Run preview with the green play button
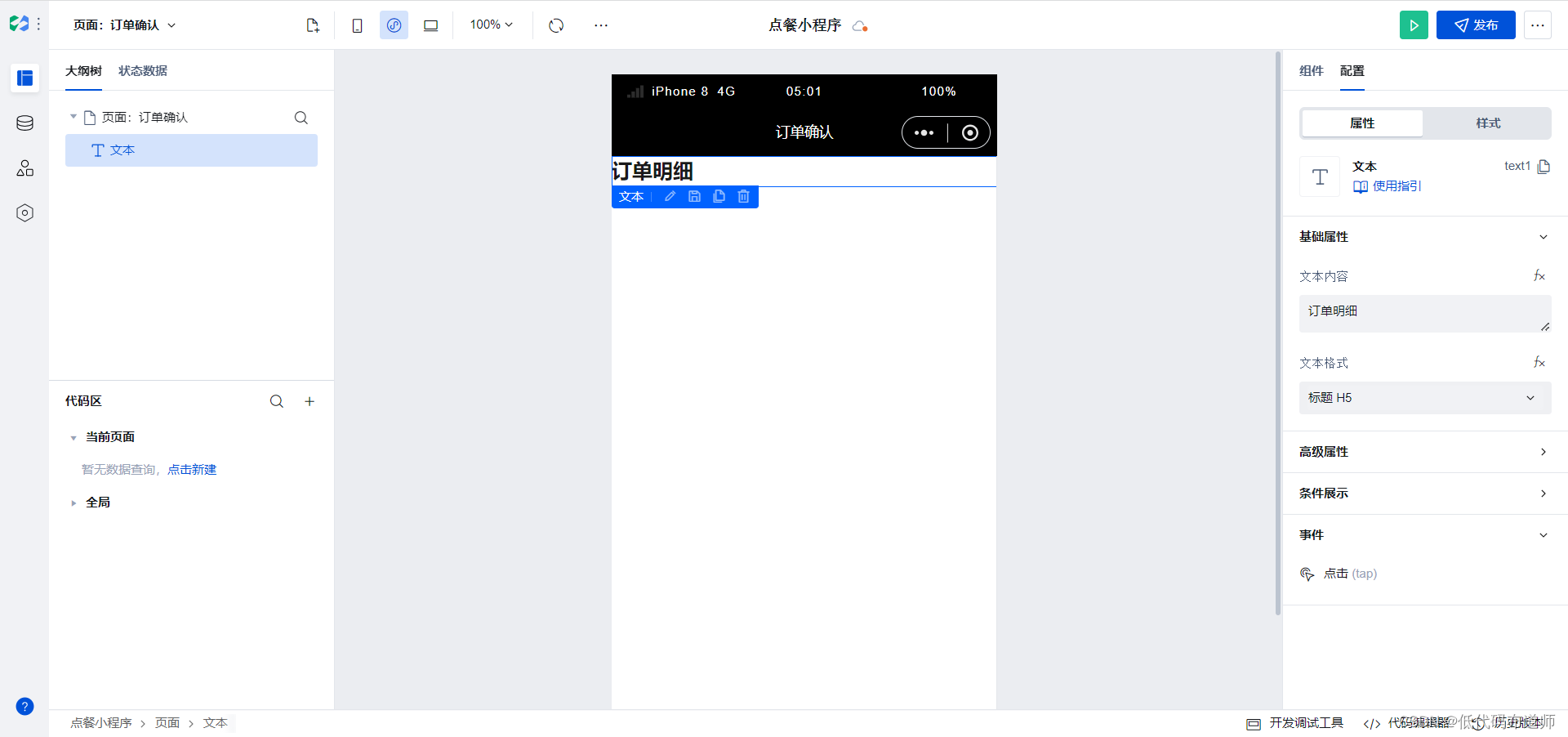This screenshot has width=1568, height=737. pyautogui.click(x=1414, y=25)
